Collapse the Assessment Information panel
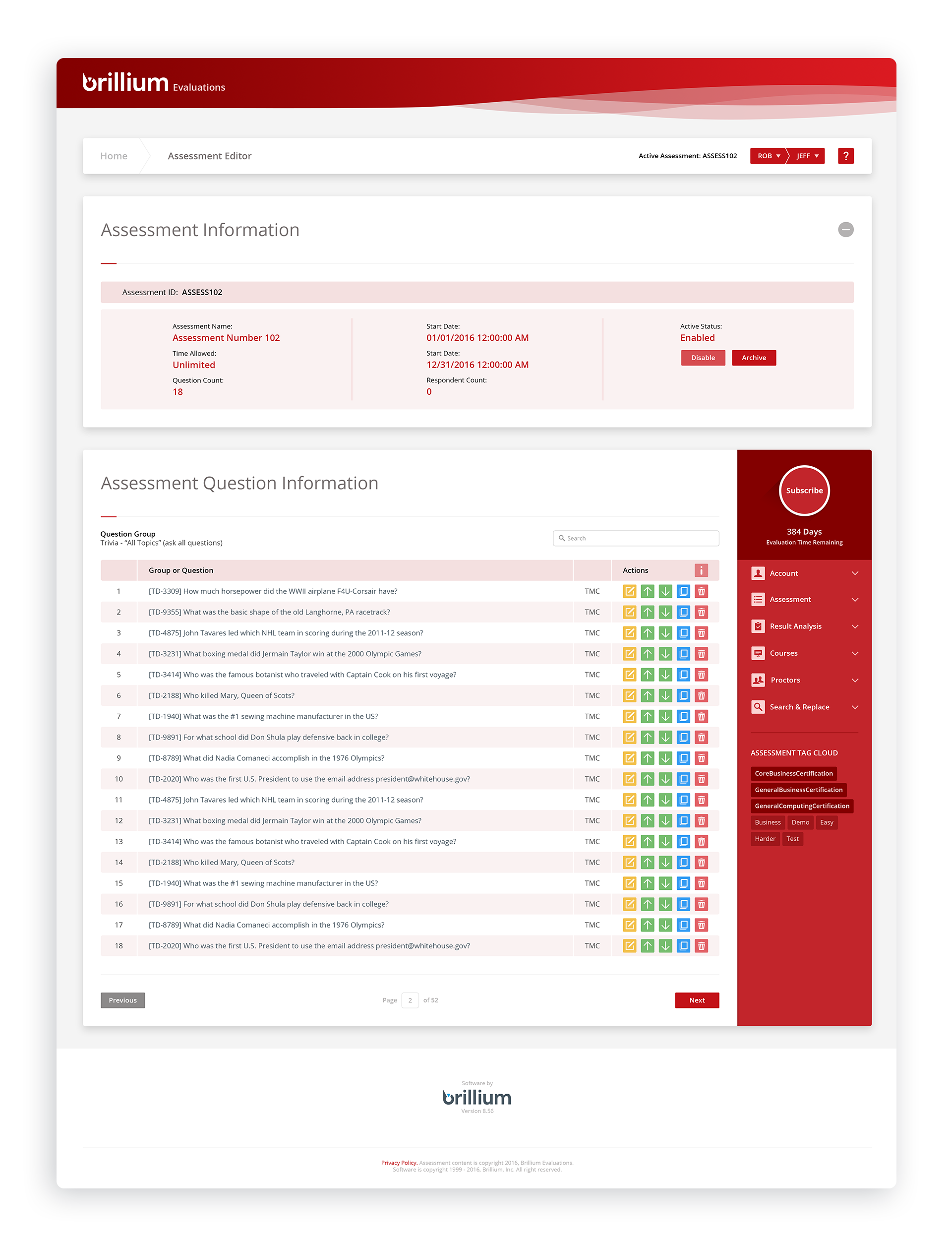 tap(845, 230)
